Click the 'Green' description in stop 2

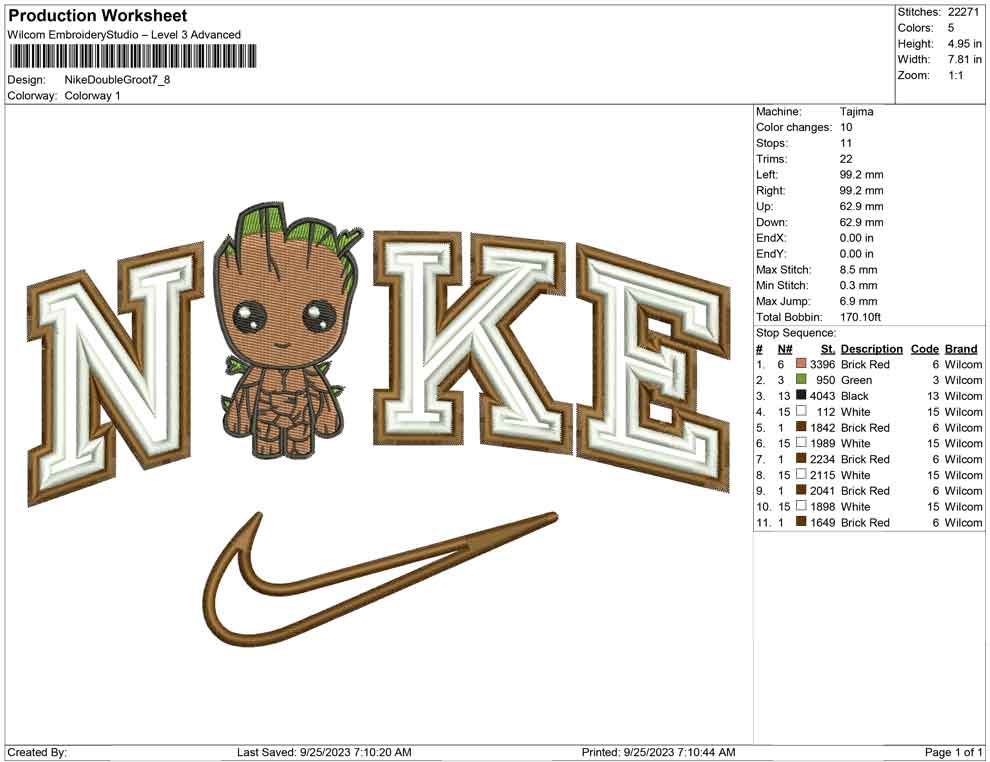click(x=856, y=379)
